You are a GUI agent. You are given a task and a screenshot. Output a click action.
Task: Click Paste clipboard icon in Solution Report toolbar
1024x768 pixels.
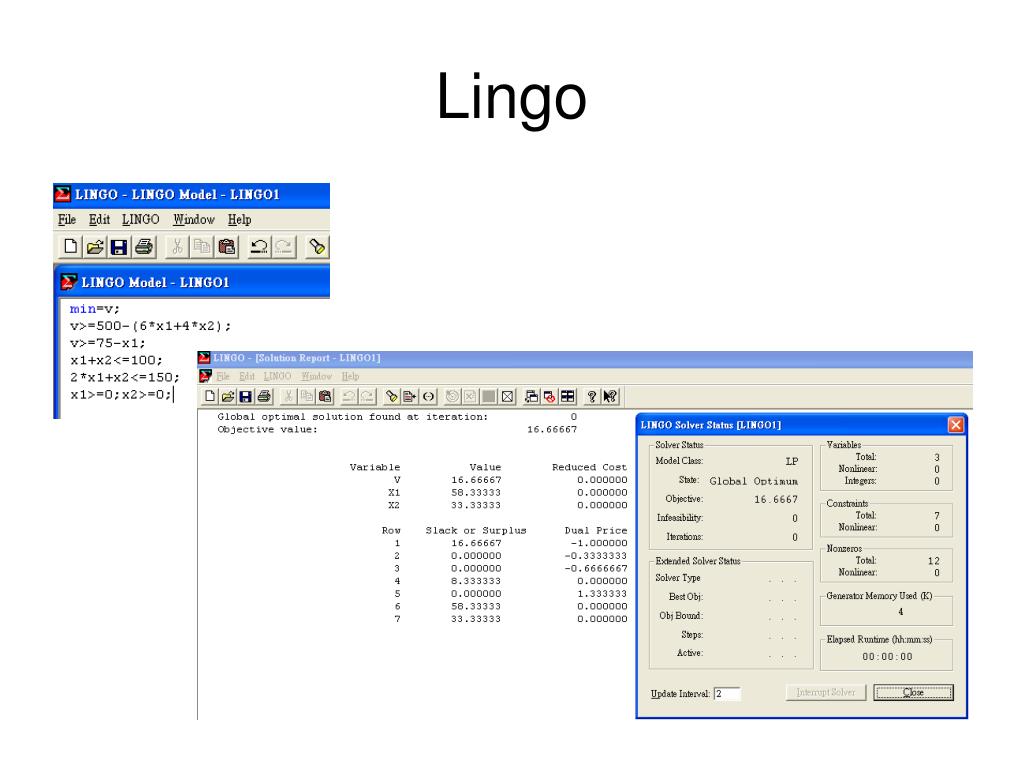(325, 396)
